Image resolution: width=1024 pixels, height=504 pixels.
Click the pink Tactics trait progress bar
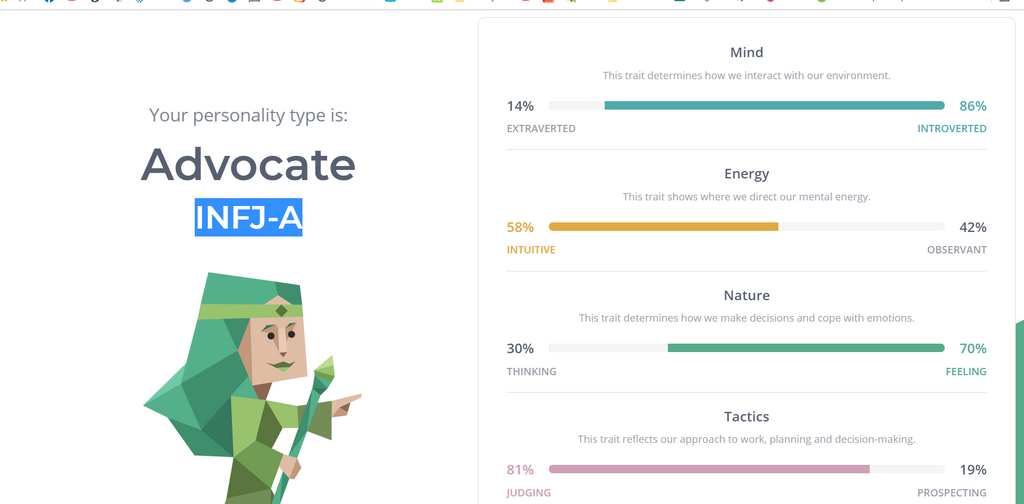coord(746,469)
